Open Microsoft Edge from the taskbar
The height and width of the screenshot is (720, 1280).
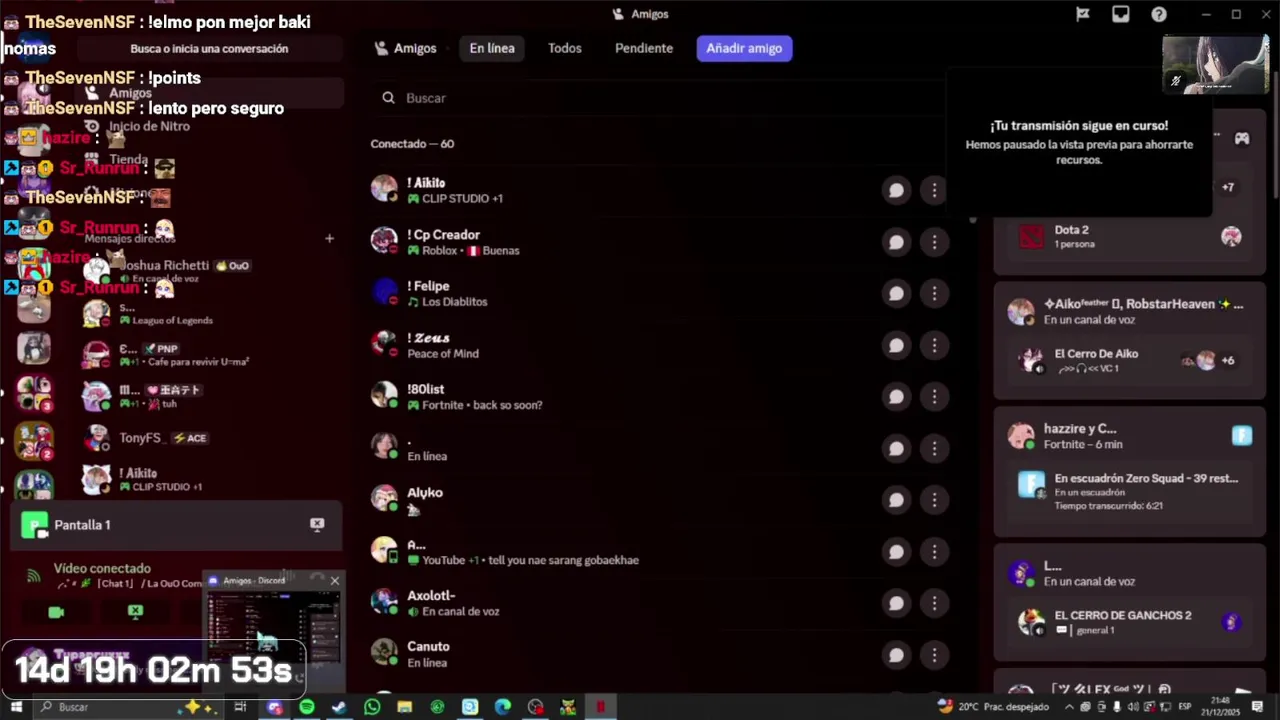point(502,707)
